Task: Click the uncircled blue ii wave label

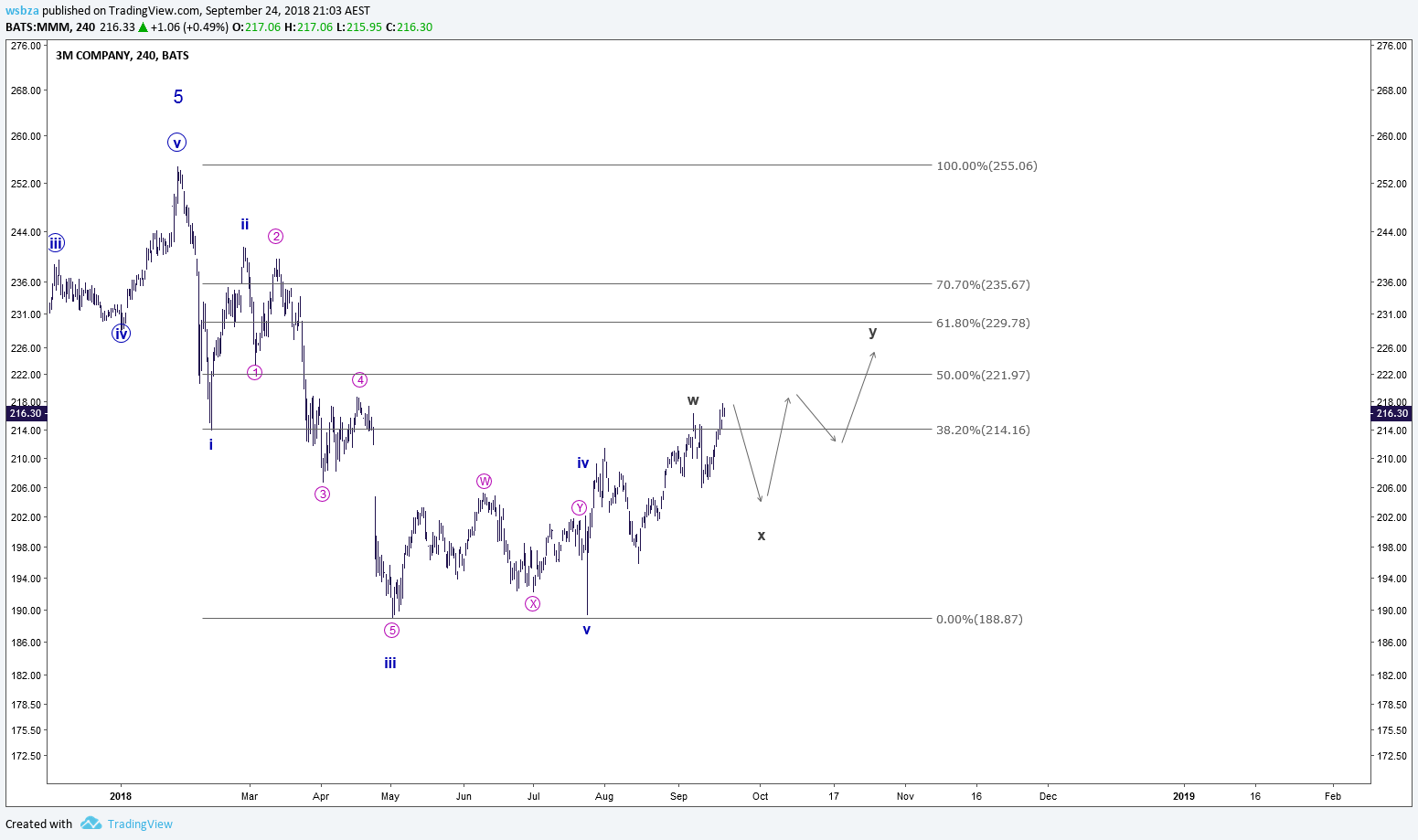Action: pyautogui.click(x=245, y=224)
